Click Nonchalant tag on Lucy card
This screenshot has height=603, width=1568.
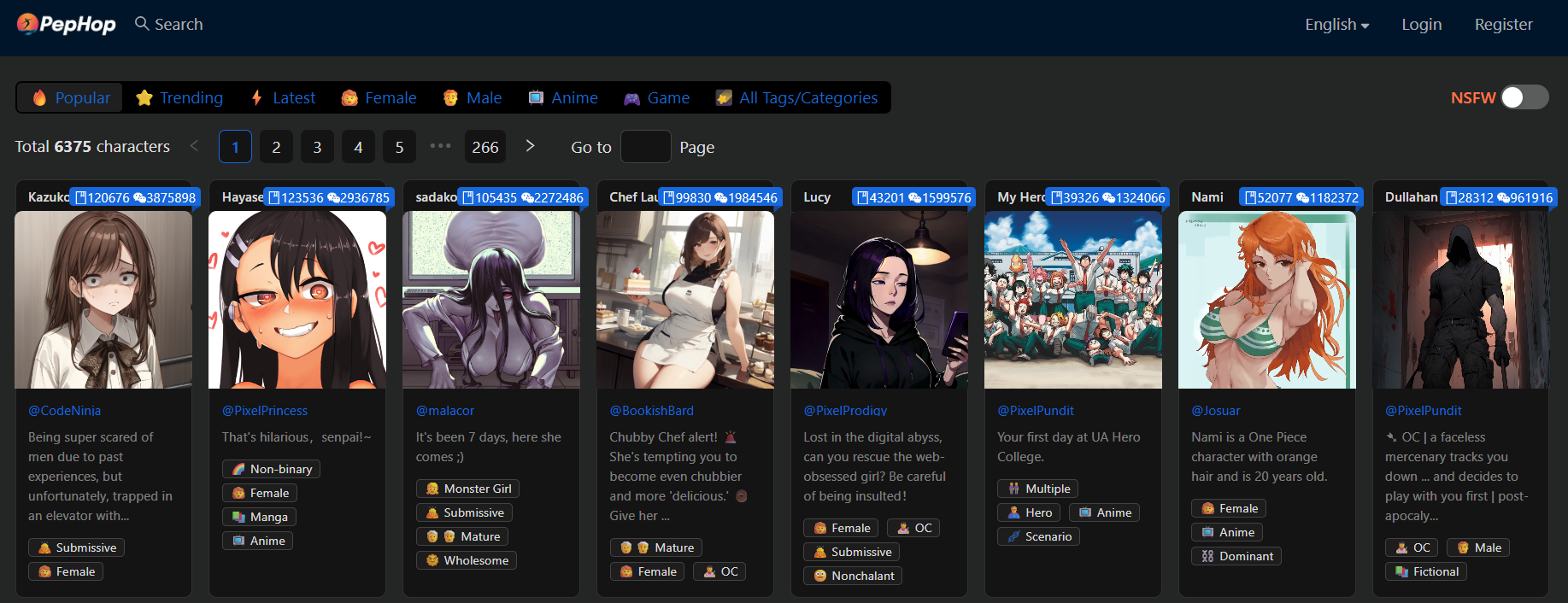[853, 576]
